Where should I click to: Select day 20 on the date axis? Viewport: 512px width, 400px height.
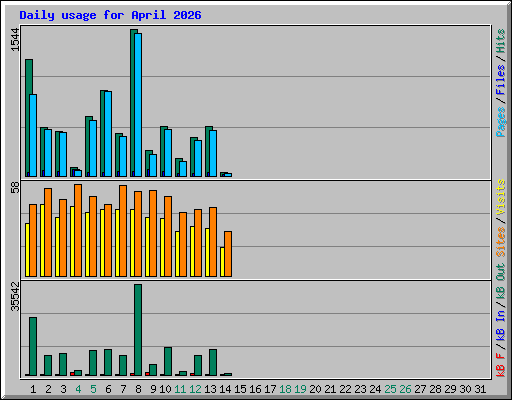pos(315,389)
